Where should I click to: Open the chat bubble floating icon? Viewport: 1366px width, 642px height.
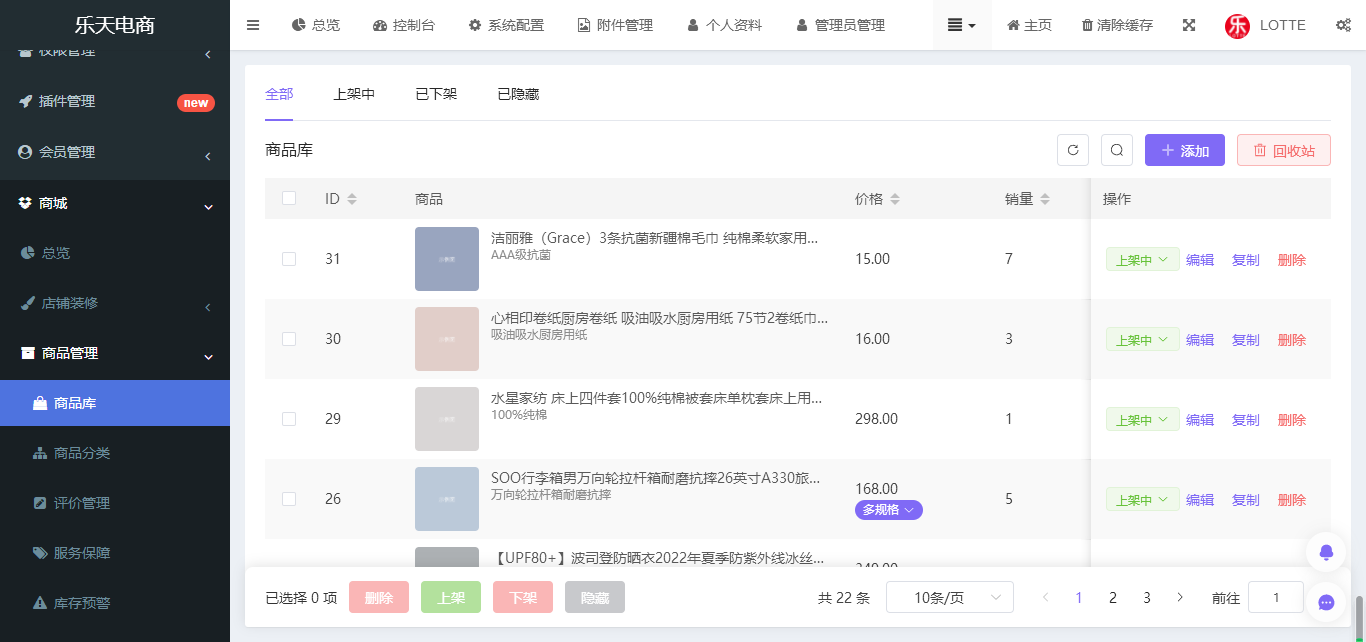point(1327,602)
